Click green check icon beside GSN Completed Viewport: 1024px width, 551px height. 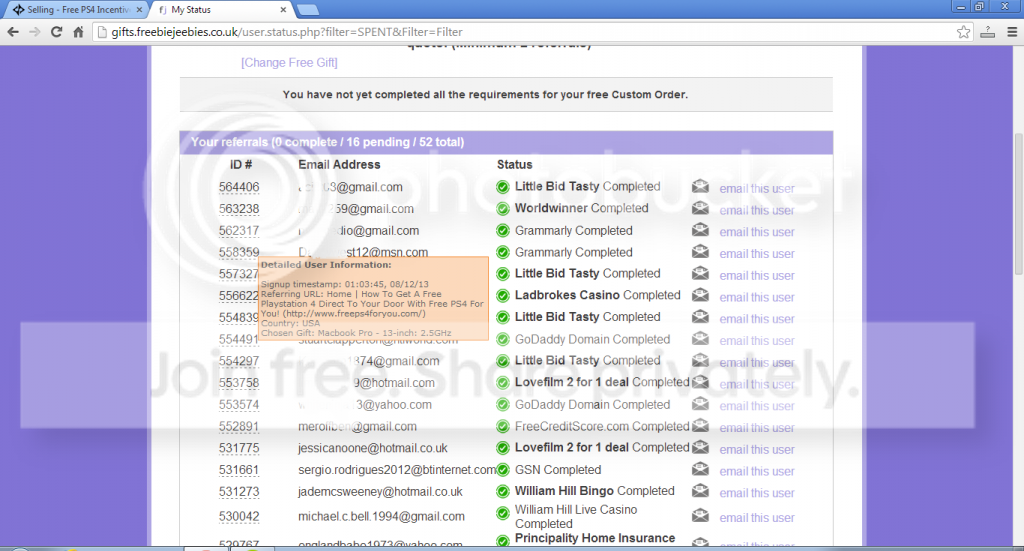click(x=503, y=470)
